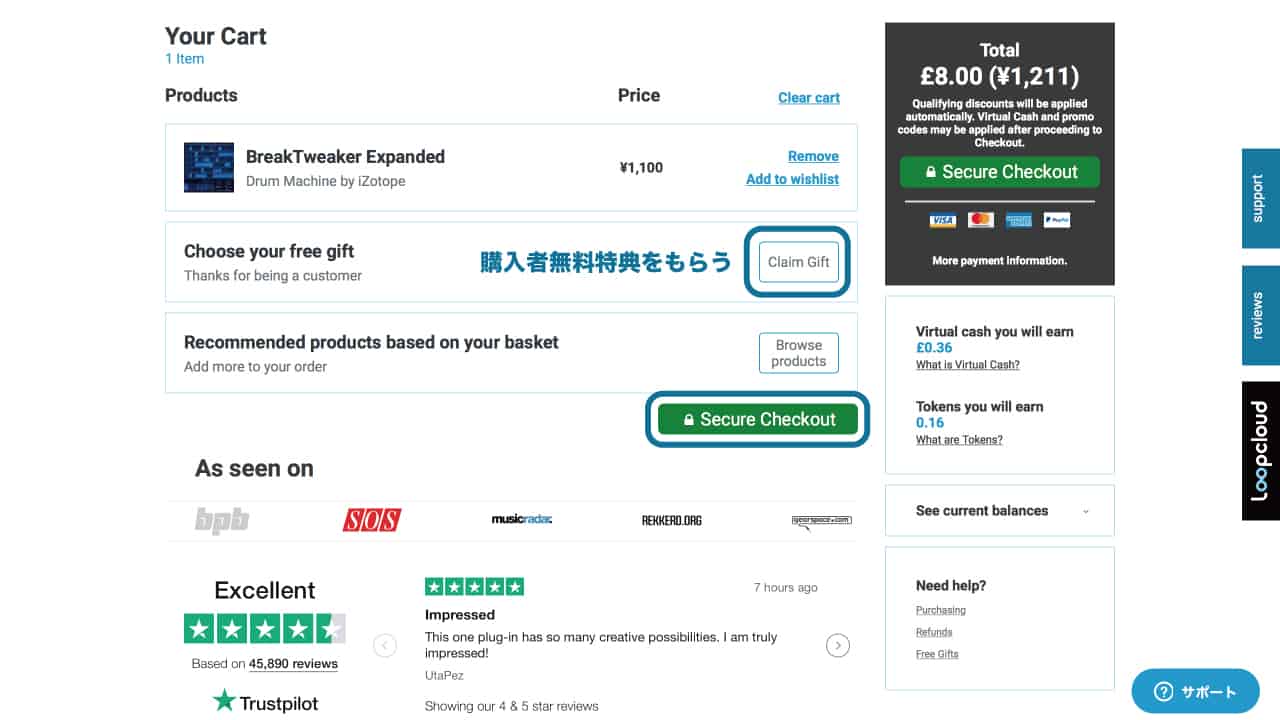Click the Sound On Sound logo
Screen dimensions: 1280x720
(372, 520)
